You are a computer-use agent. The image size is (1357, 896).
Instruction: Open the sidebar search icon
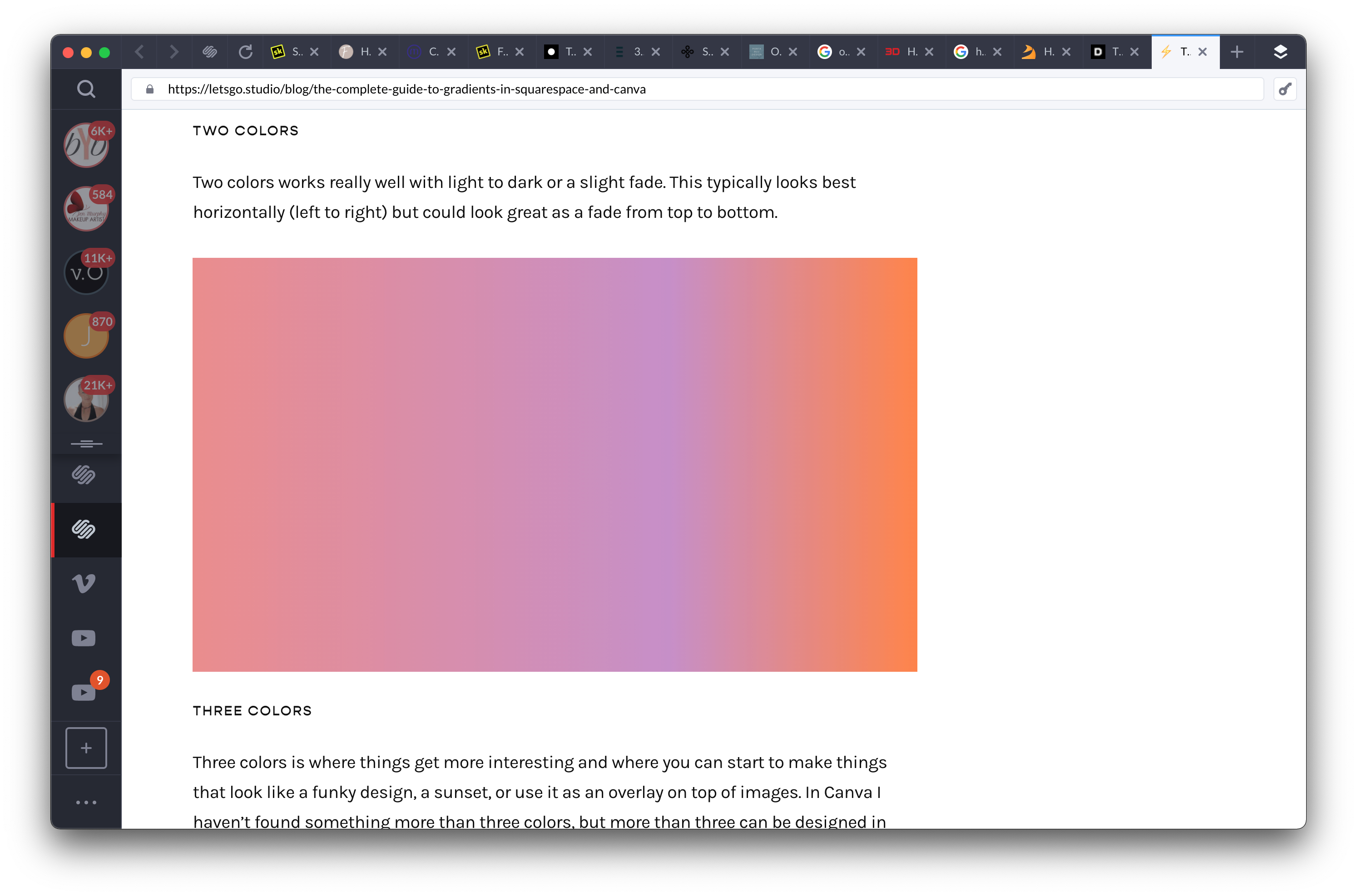(x=86, y=89)
